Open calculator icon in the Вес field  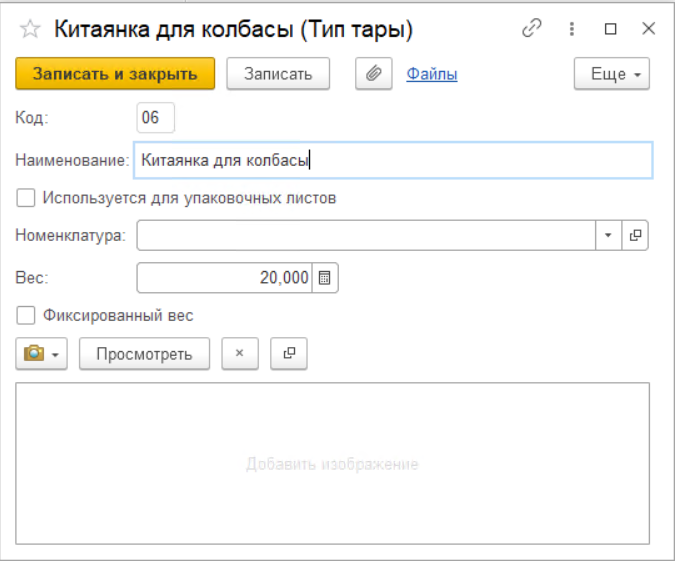325,278
